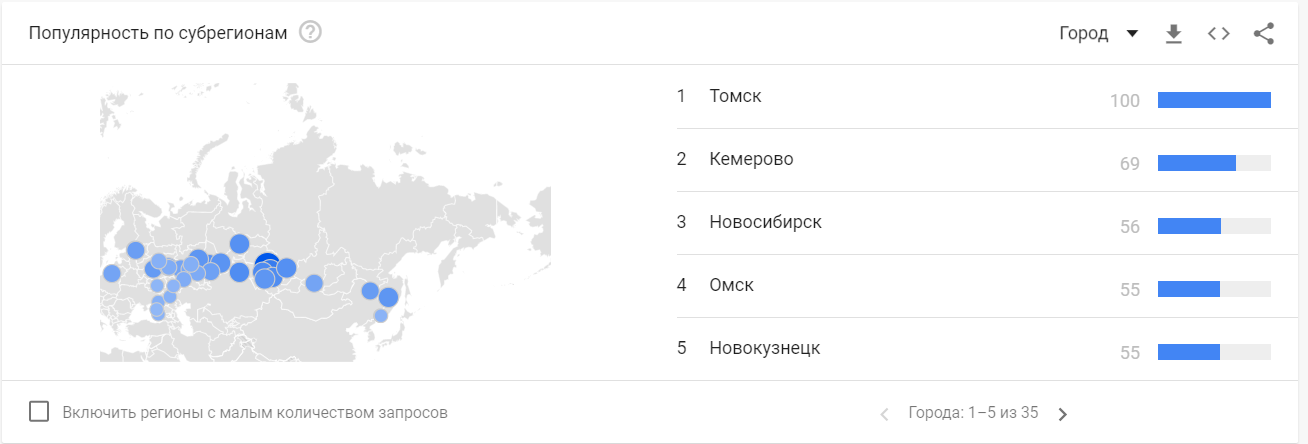Open Новокузнецк from the ranking

[x=764, y=348]
